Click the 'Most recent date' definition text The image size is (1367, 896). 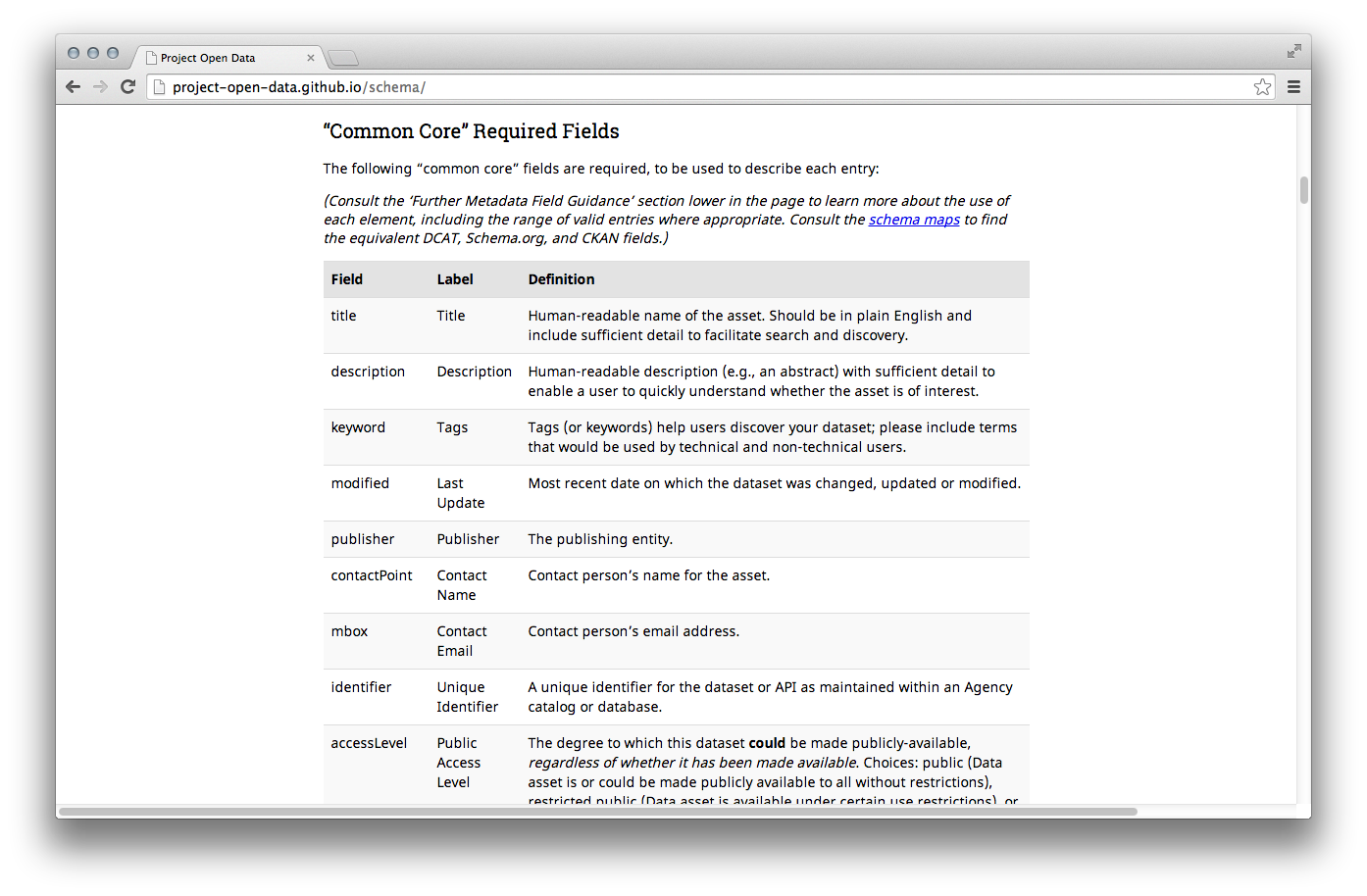[775, 483]
